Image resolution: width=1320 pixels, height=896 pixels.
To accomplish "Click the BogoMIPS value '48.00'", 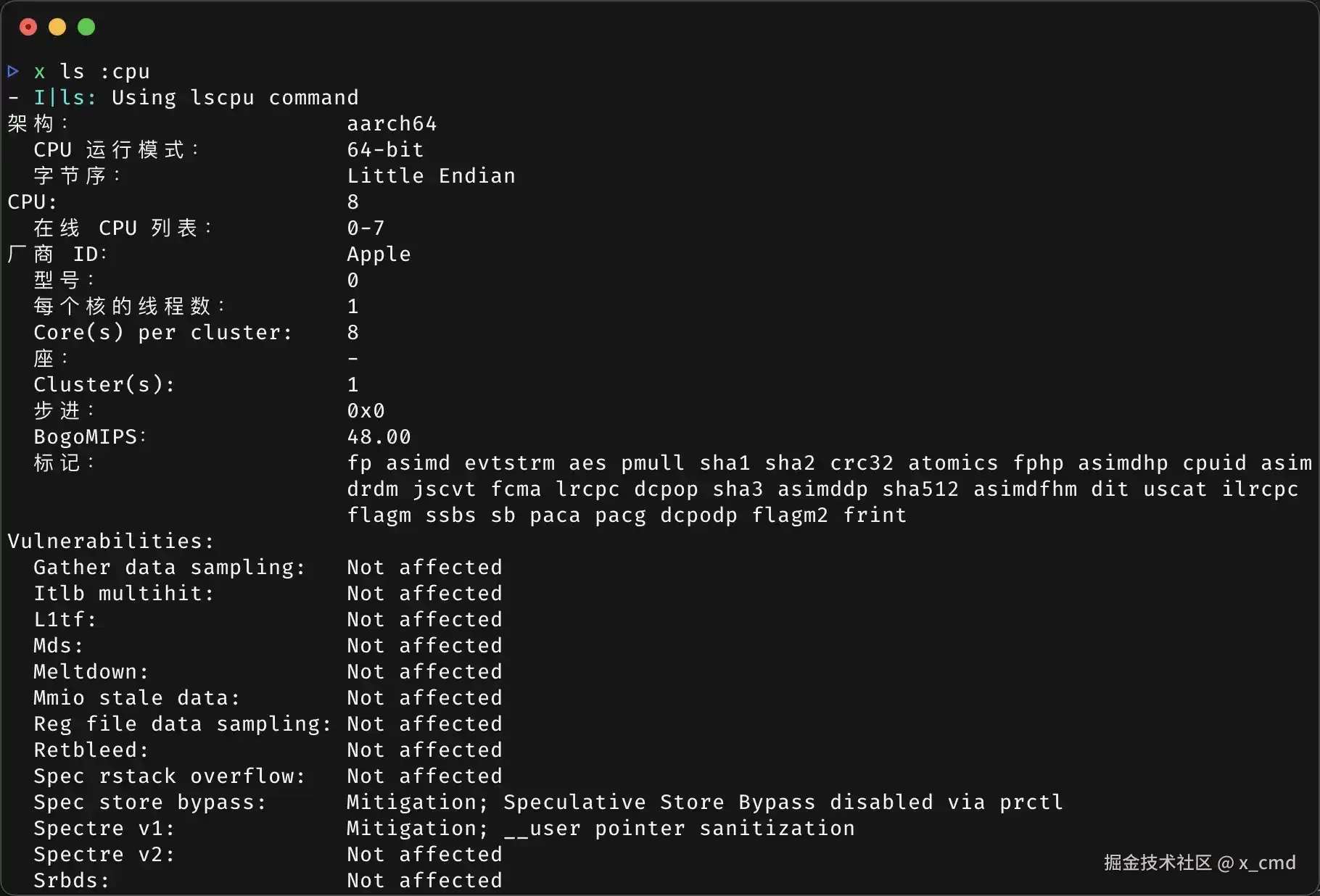I will coord(379,437).
